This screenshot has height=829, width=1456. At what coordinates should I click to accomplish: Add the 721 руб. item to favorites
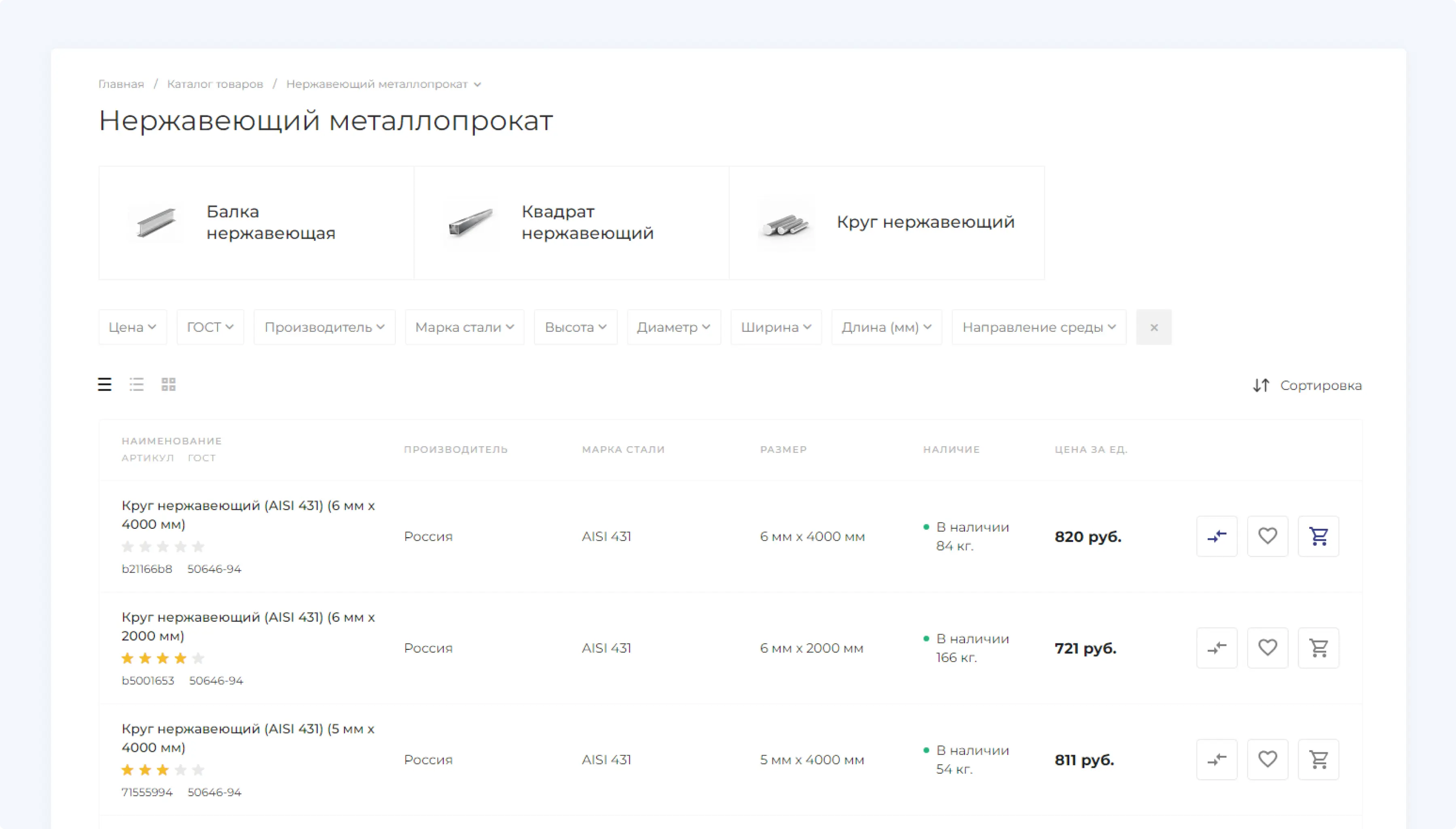pos(1267,647)
